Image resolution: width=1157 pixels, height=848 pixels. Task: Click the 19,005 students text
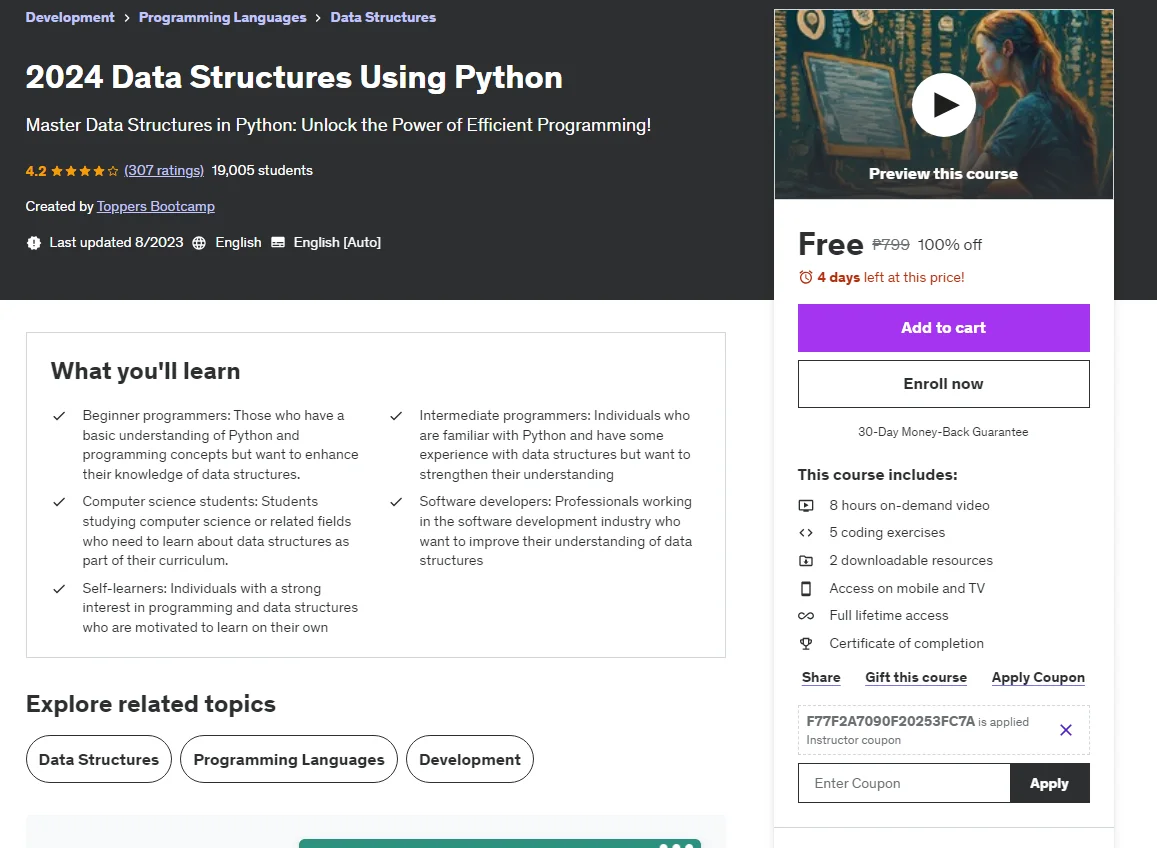pyautogui.click(x=262, y=170)
